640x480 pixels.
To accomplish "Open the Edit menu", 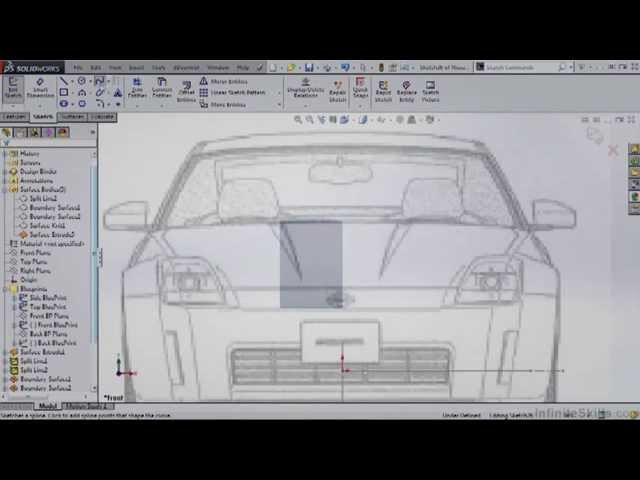I will point(96,67).
